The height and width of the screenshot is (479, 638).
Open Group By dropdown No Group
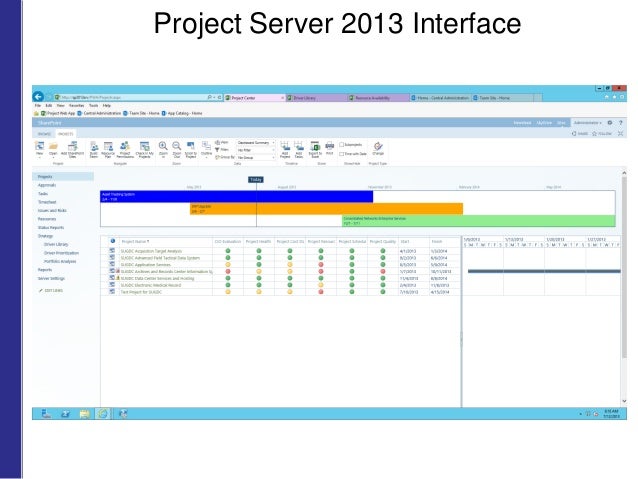click(256, 157)
